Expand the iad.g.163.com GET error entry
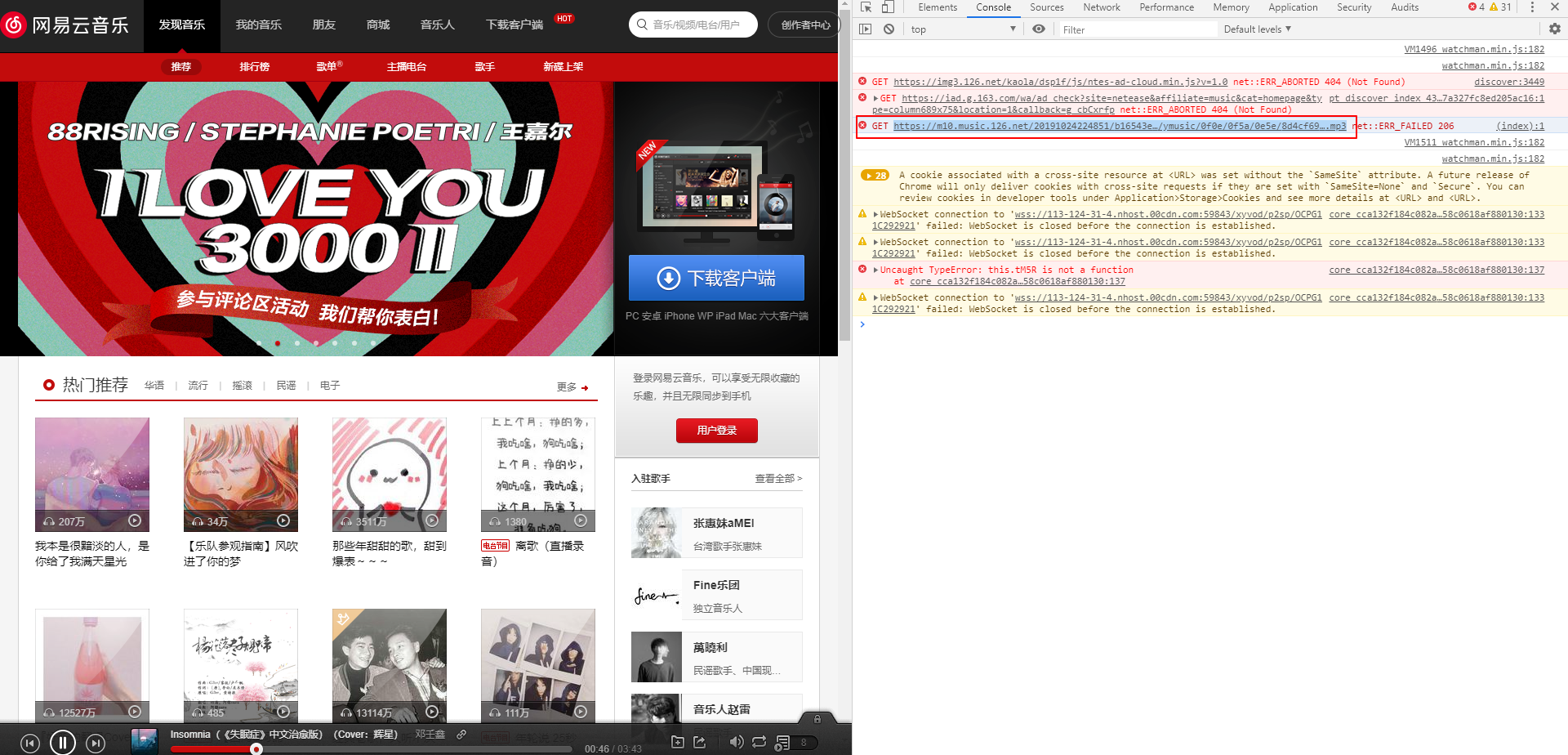Viewport: 1568px width, 755px height. click(876, 99)
